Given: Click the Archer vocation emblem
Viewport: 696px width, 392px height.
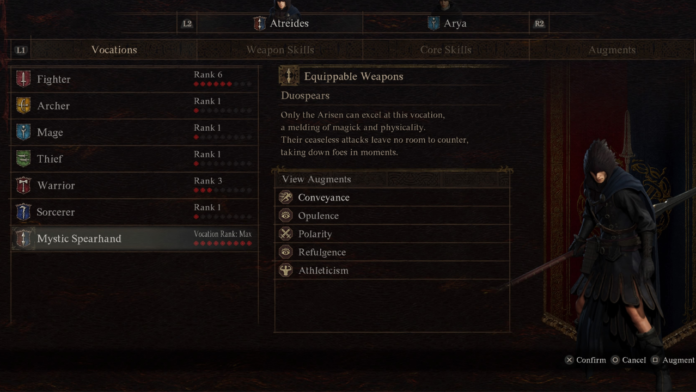Looking at the screenshot, I should 23,106.
